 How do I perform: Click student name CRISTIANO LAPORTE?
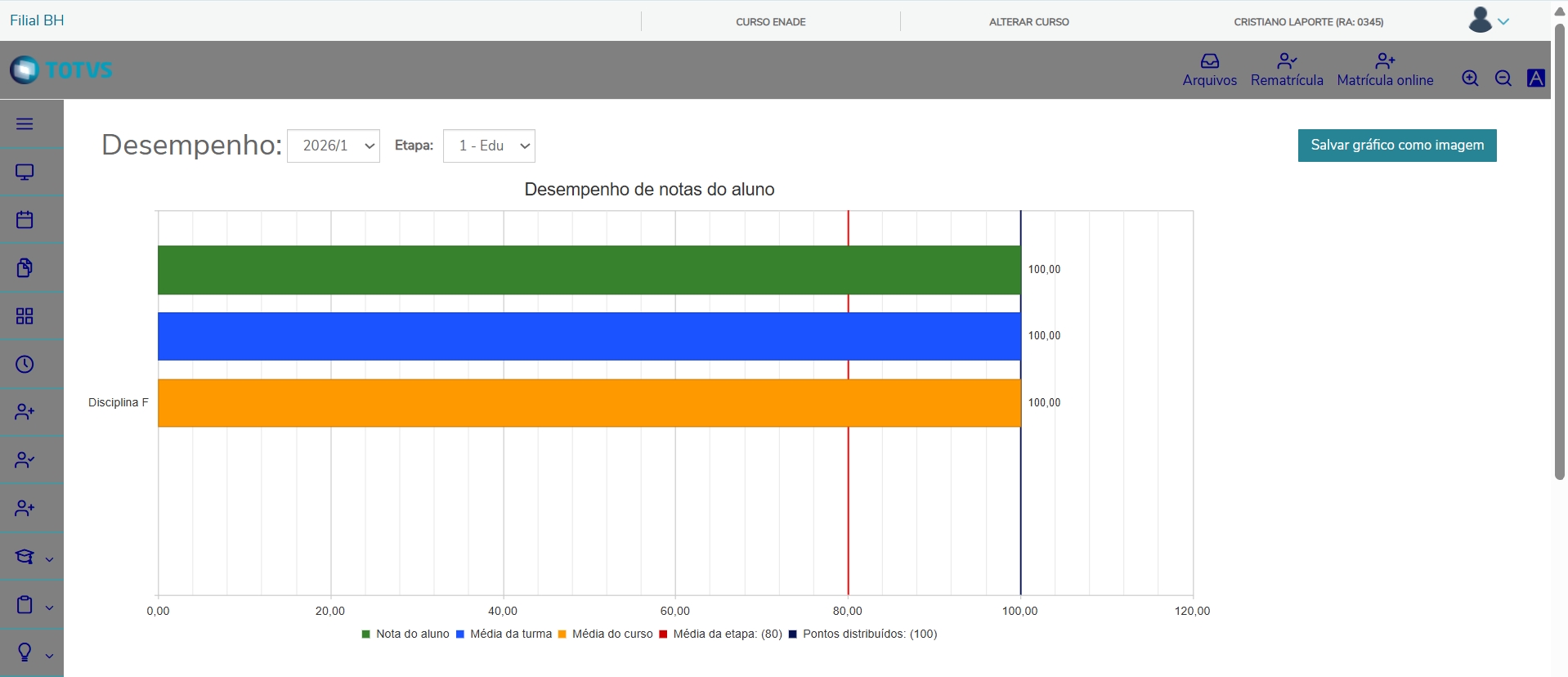[1308, 22]
